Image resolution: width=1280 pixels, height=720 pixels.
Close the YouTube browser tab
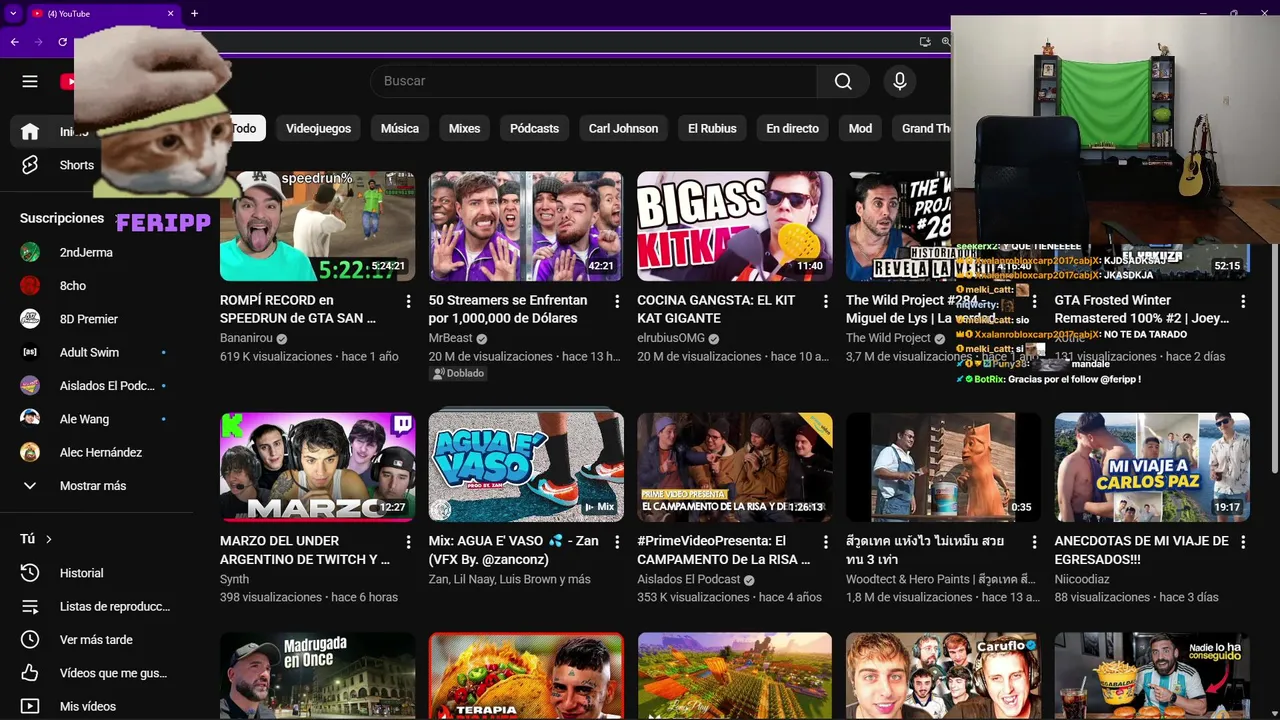pyautogui.click(x=170, y=13)
